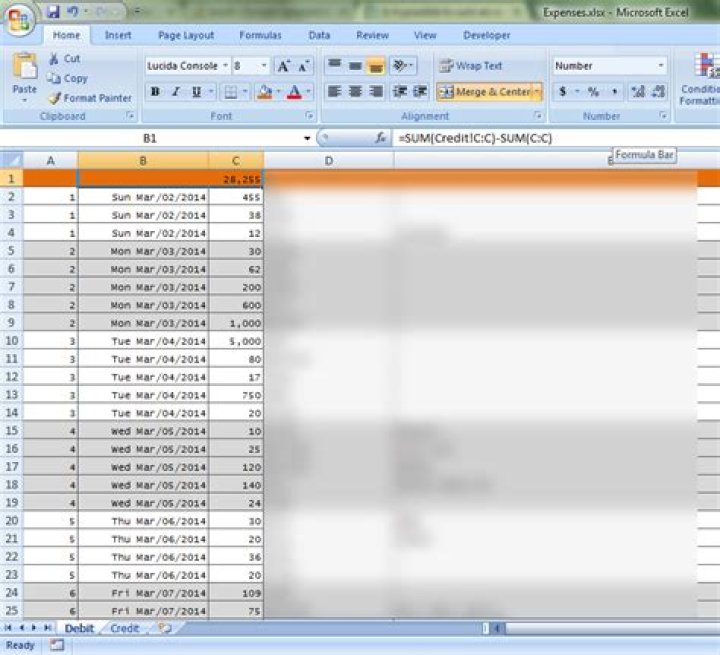This screenshot has width=720, height=655.
Task: Click the Select All corner button
Action: [x=11, y=160]
